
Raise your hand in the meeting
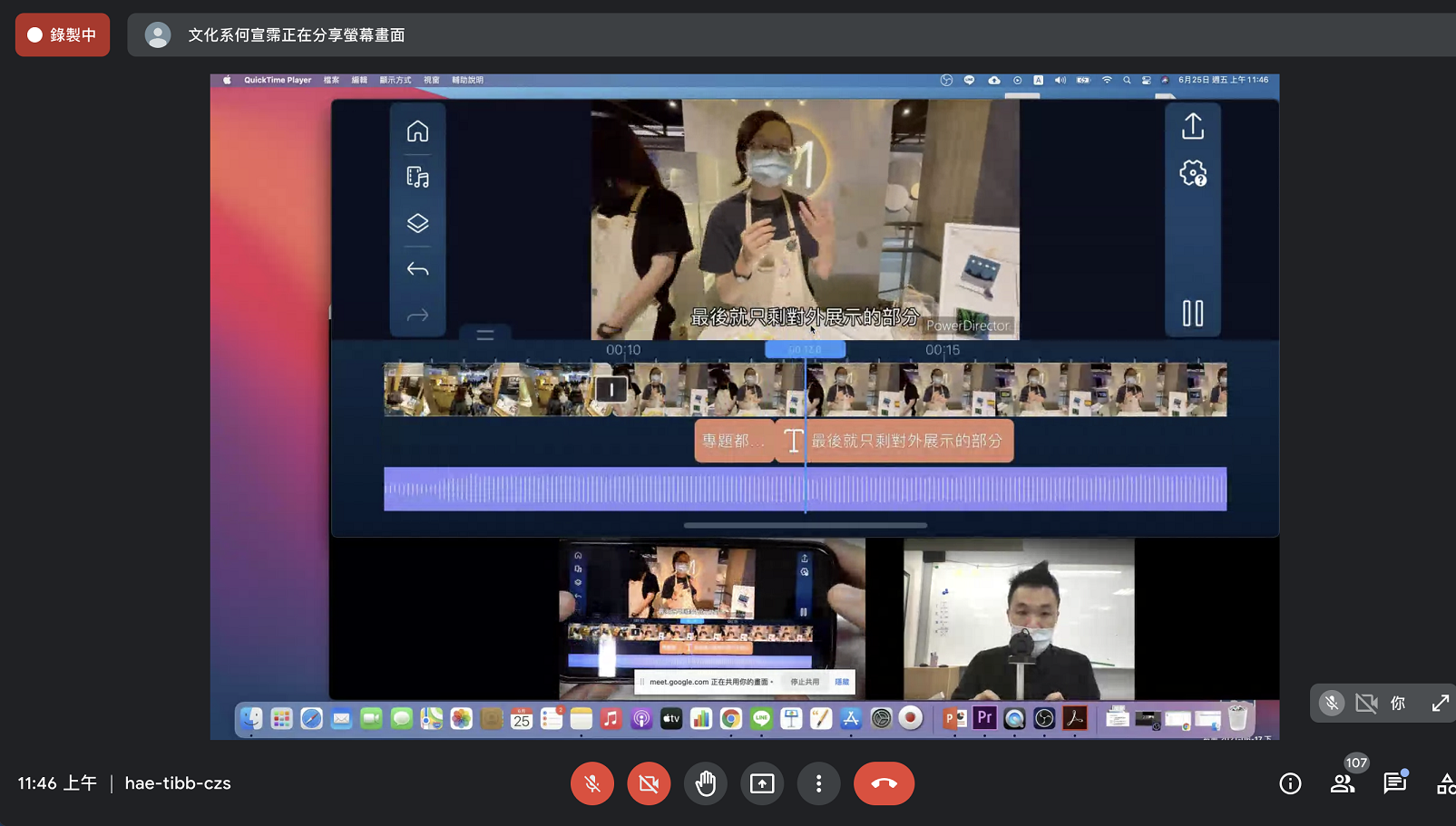click(706, 783)
